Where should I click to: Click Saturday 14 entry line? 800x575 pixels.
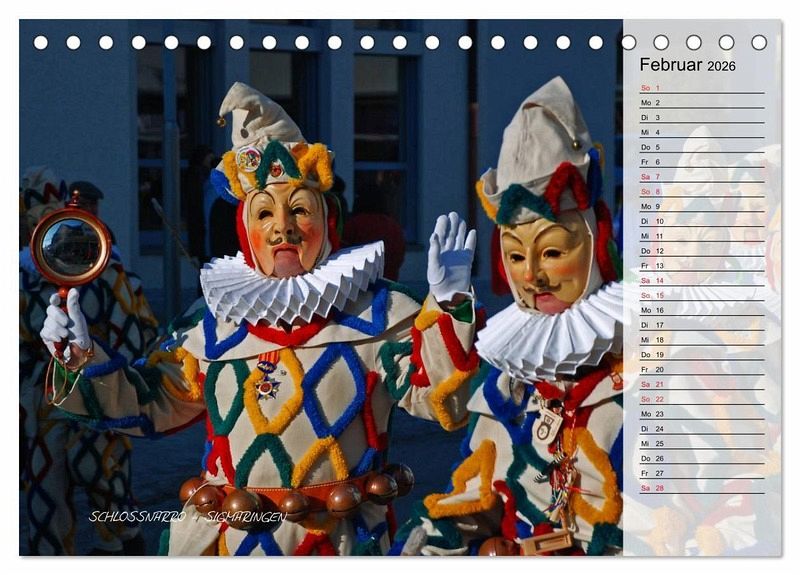[x=701, y=281]
